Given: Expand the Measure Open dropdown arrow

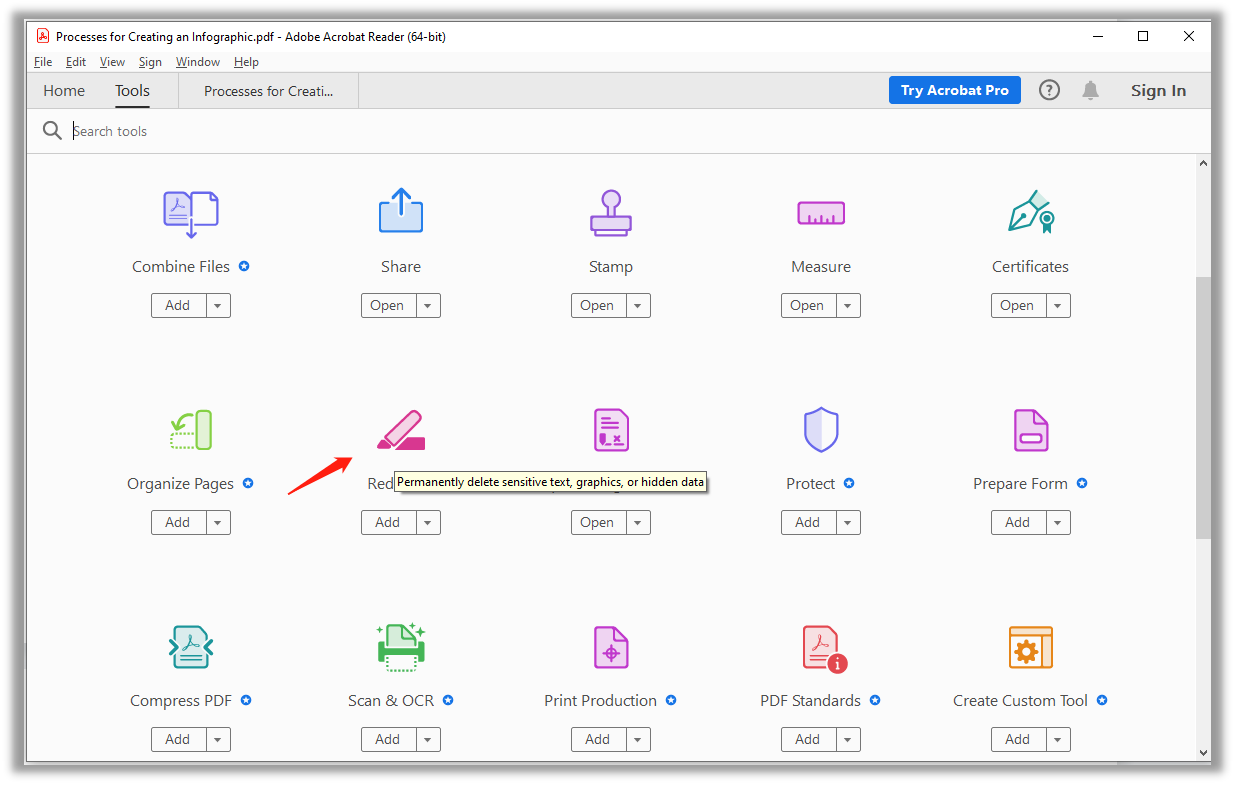Looking at the screenshot, I should (x=848, y=306).
